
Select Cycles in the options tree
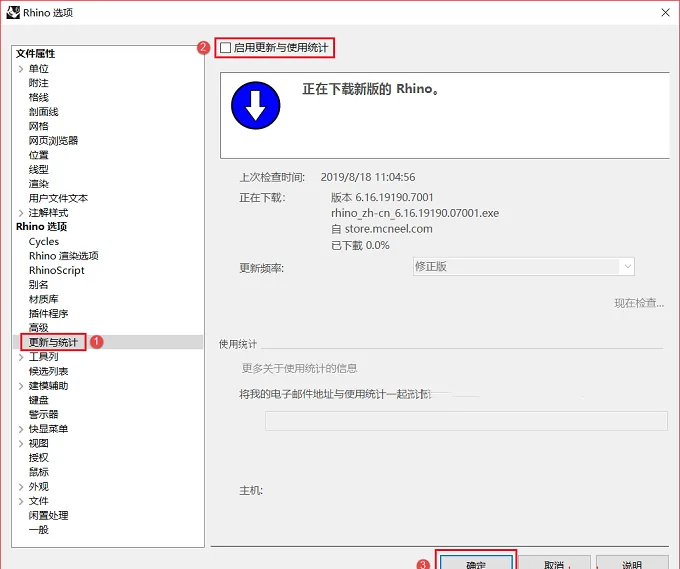click(x=44, y=242)
